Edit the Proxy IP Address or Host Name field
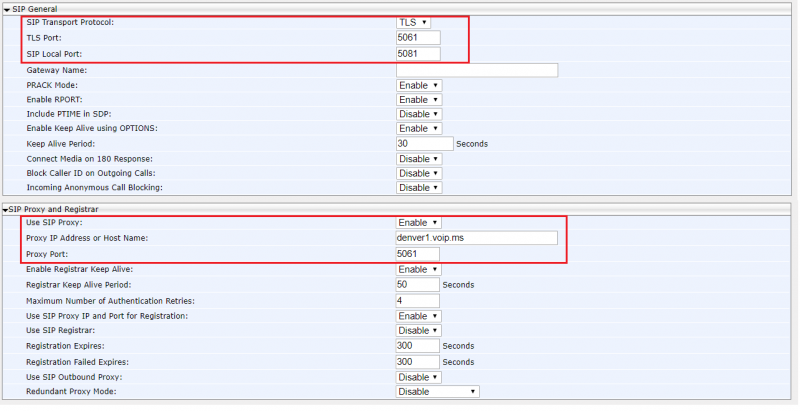 tap(477, 238)
